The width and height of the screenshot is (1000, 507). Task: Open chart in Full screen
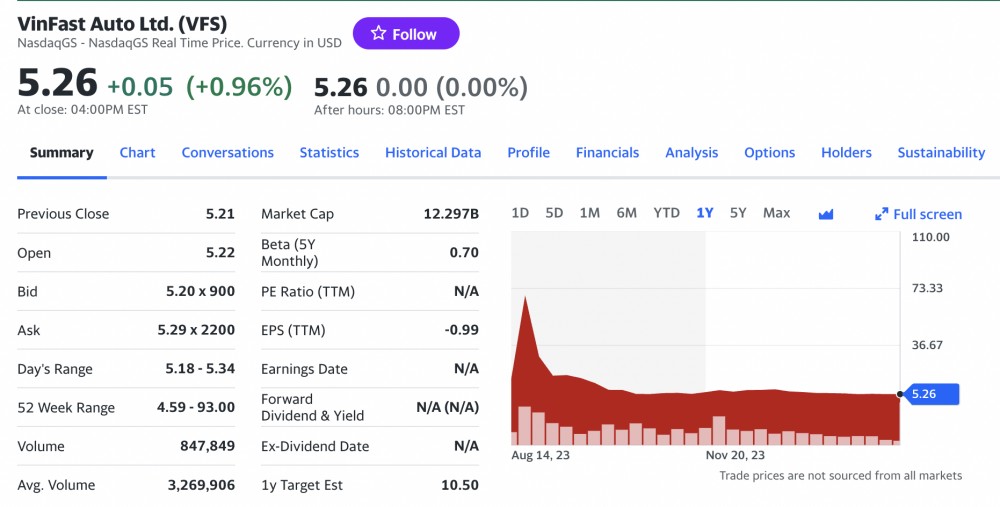(x=918, y=214)
